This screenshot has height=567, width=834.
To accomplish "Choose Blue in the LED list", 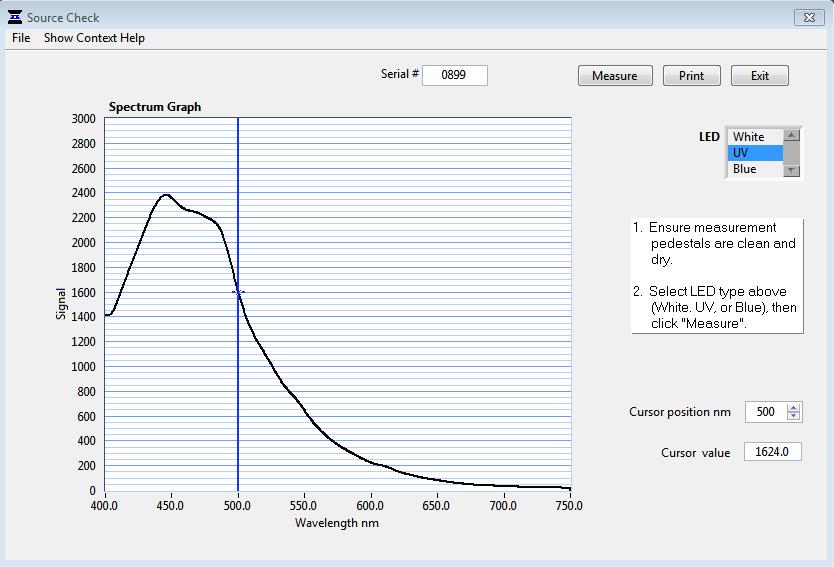I will pyautogui.click(x=754, y=169).
